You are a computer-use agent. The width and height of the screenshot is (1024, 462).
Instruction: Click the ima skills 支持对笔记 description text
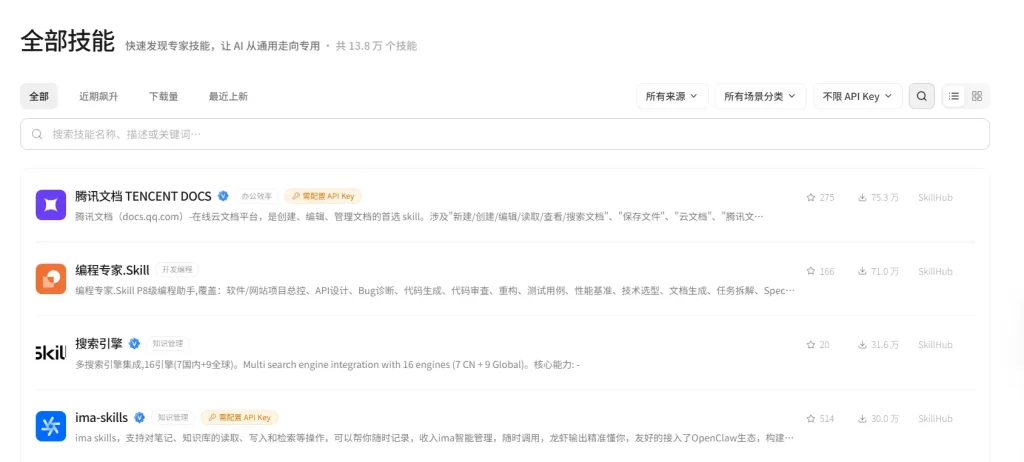click(435, 438)
